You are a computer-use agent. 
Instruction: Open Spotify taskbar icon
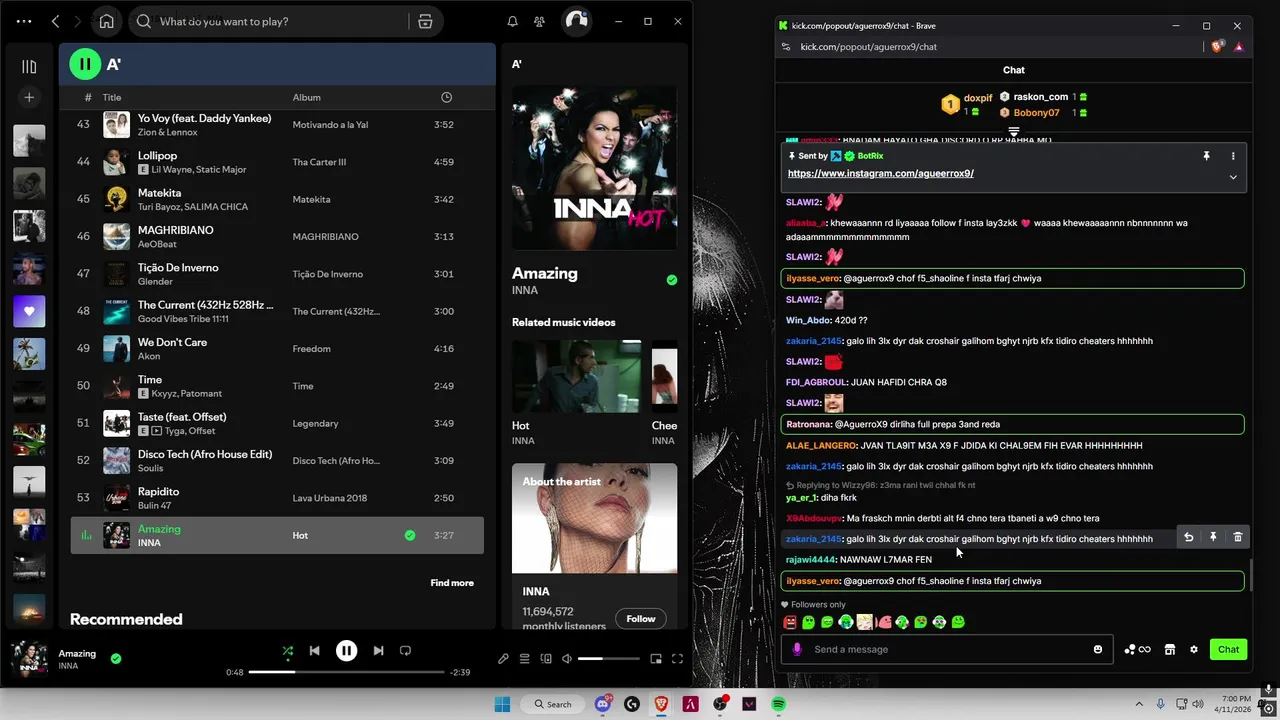point(778,704)
